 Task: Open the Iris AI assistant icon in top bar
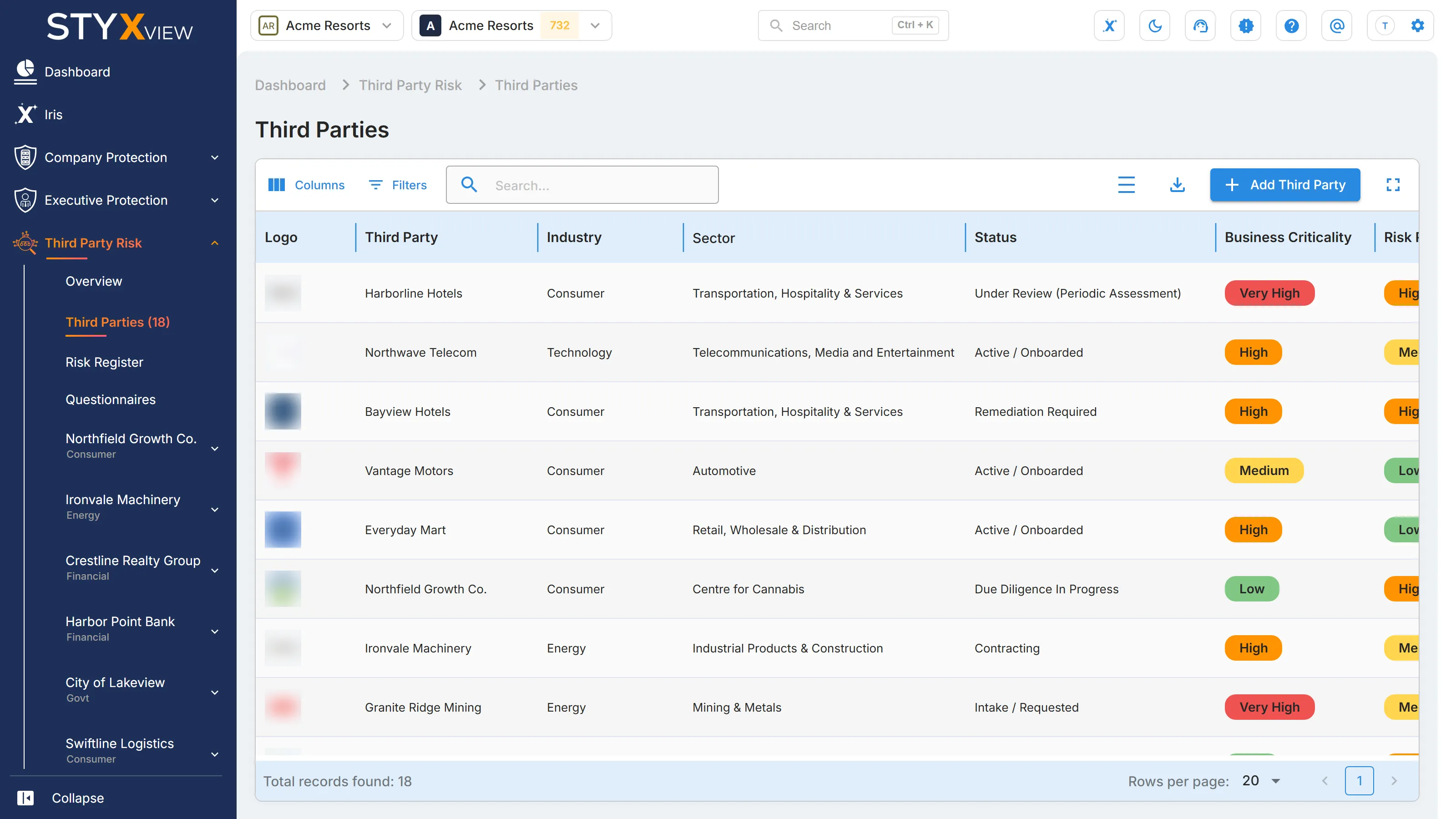click(x=1109, y=25)
